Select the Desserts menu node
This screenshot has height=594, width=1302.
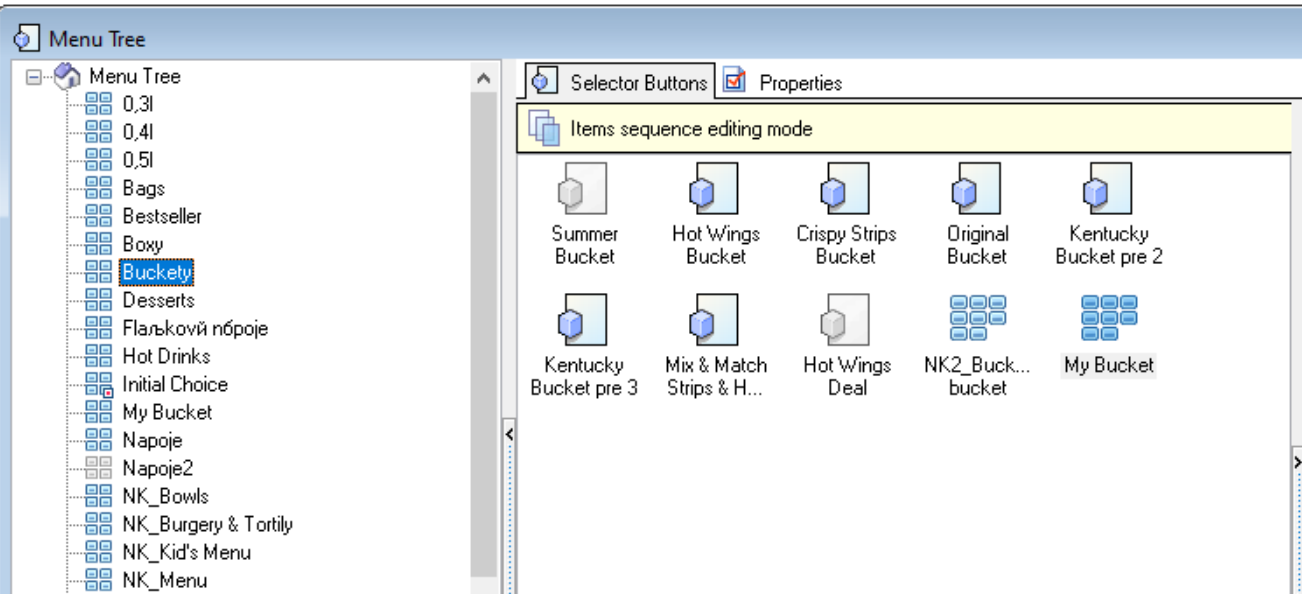[157, 299]
